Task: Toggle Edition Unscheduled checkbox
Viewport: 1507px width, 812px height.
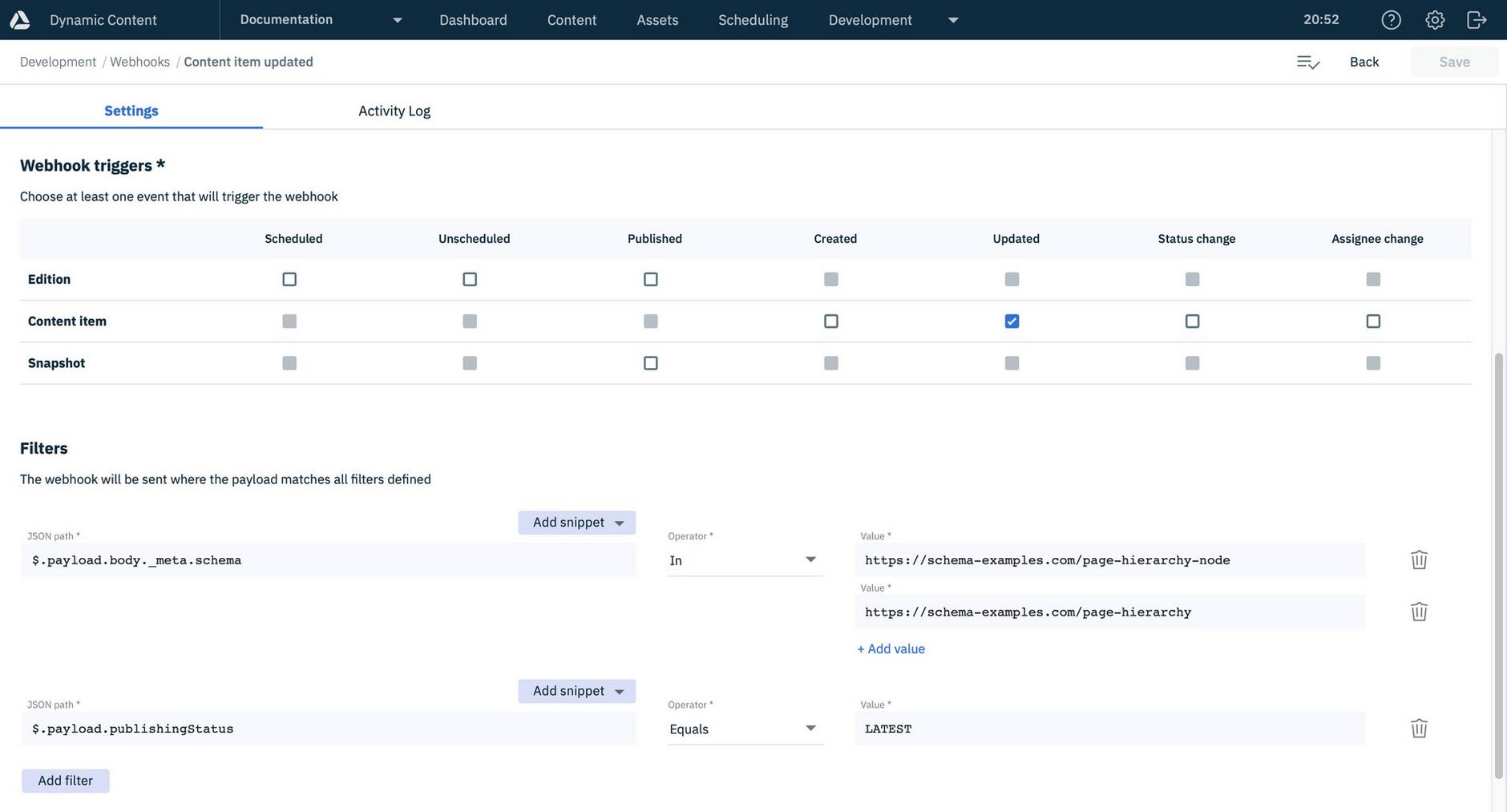Action: point(470,279)
